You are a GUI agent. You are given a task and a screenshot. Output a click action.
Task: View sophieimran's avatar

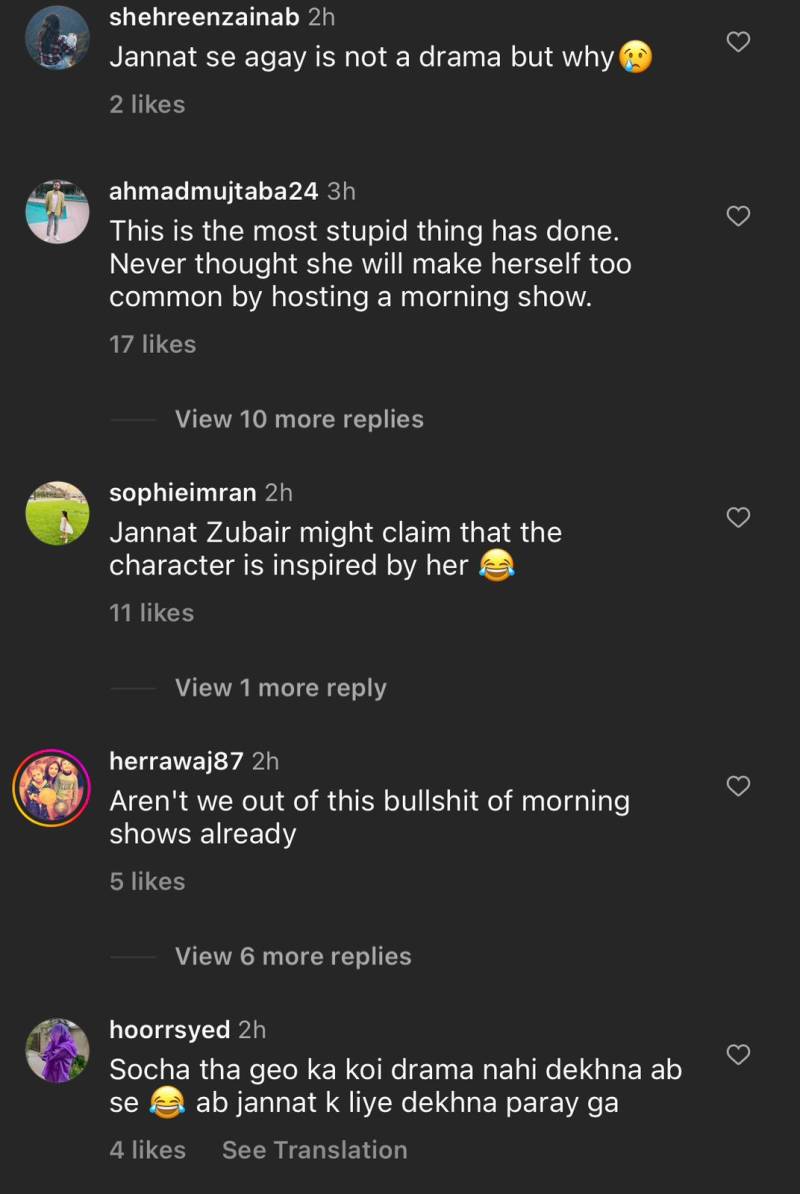click(57, 512)
